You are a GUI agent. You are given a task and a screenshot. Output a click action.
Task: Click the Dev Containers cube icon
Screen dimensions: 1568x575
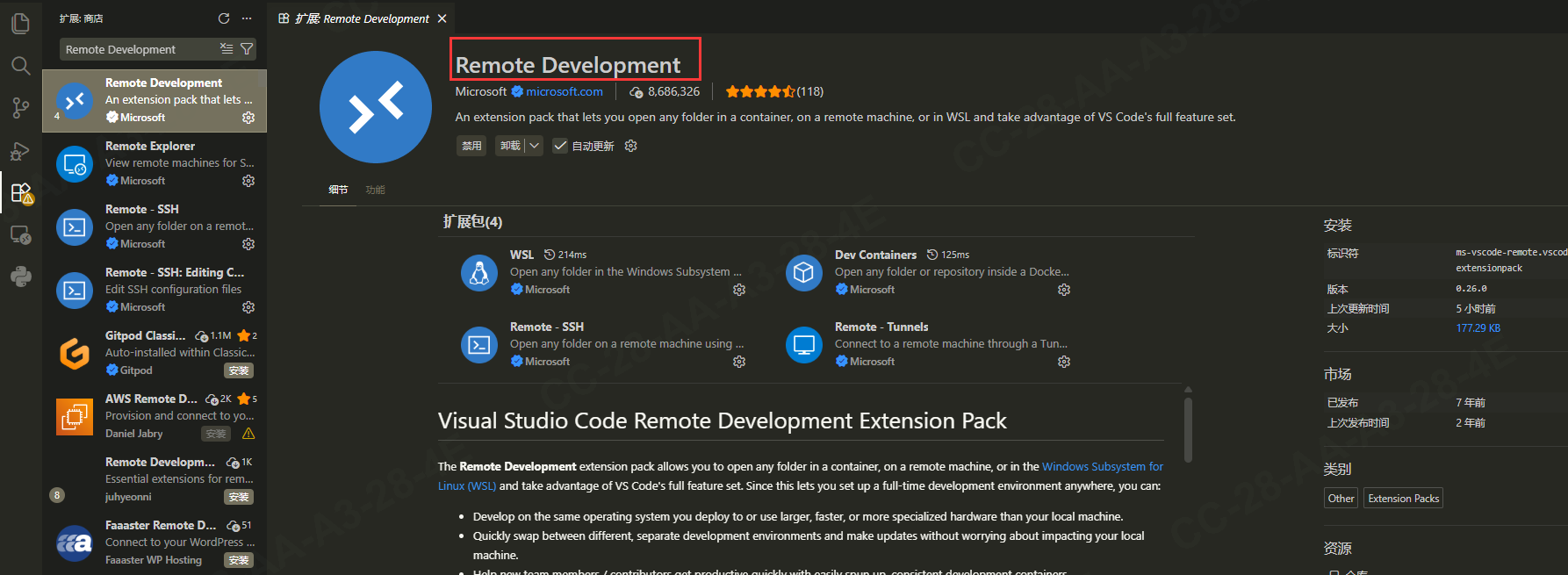click(x=803, y=273)
